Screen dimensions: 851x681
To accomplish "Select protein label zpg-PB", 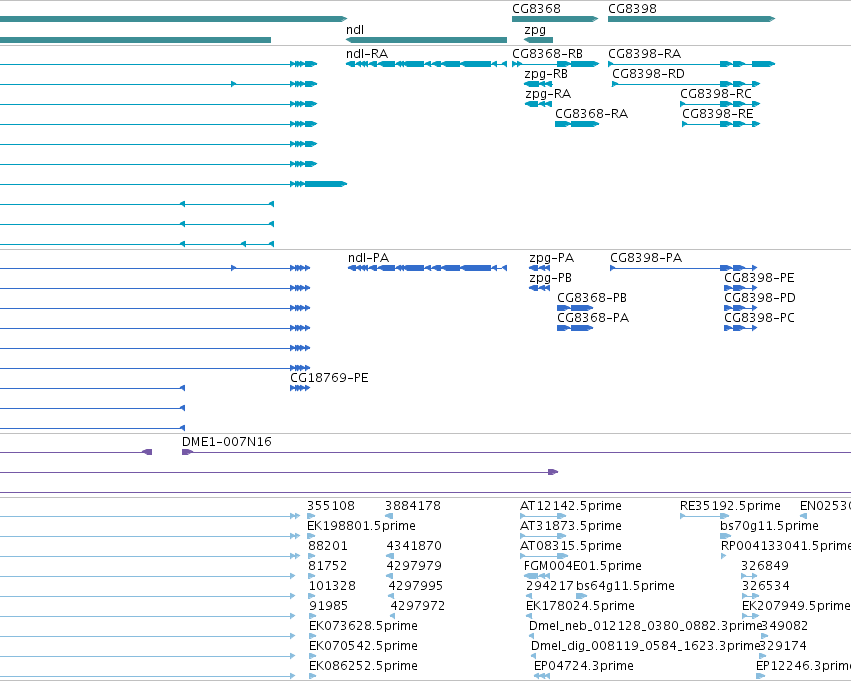I will click(550, 278).
